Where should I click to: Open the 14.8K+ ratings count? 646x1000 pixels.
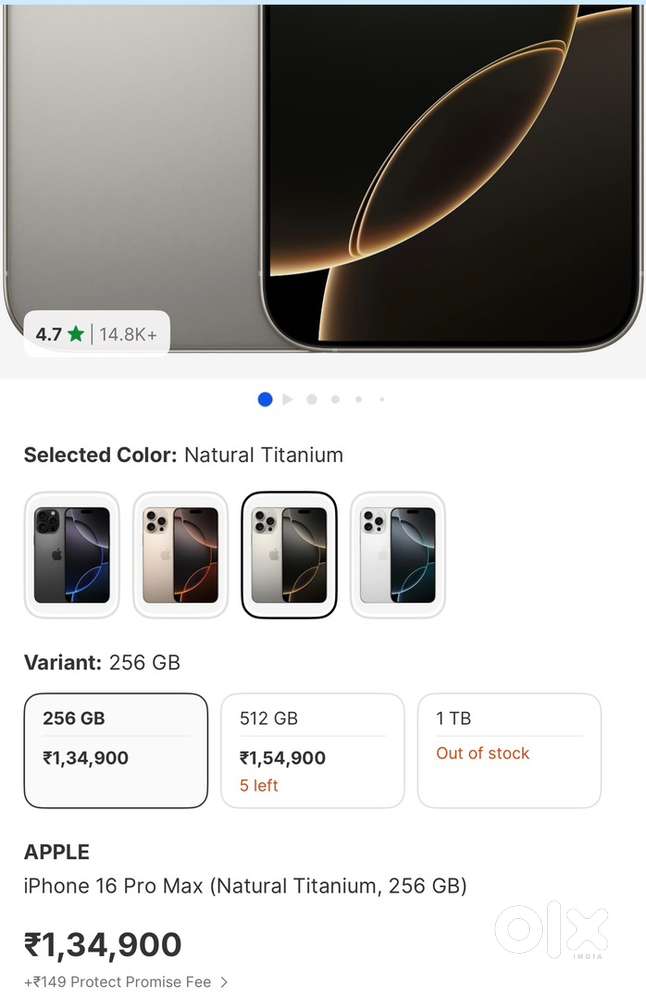[x=128, y=334]
